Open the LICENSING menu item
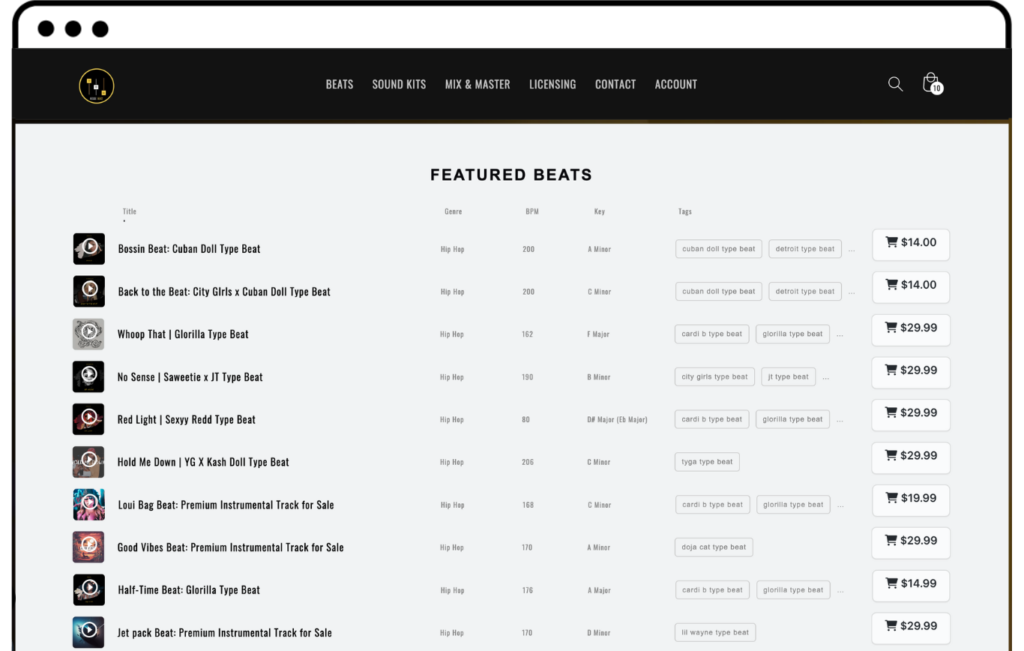 tap(552, 84)
